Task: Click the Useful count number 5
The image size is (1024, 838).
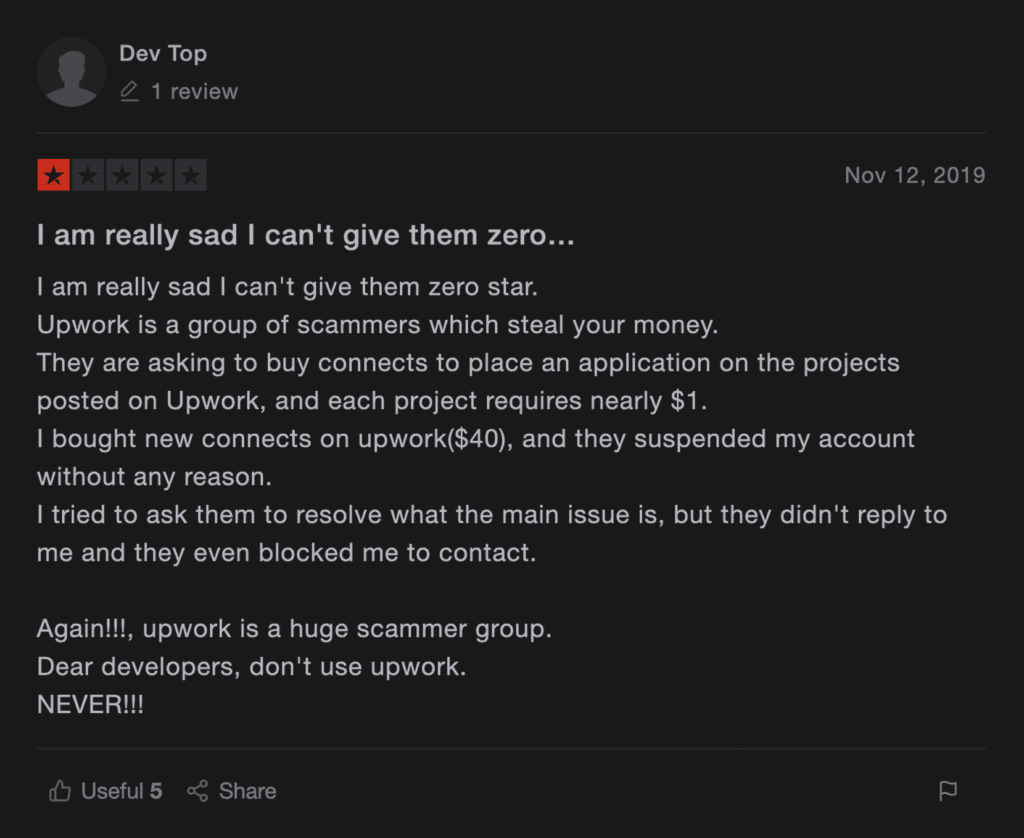Action: click(156, 792)
